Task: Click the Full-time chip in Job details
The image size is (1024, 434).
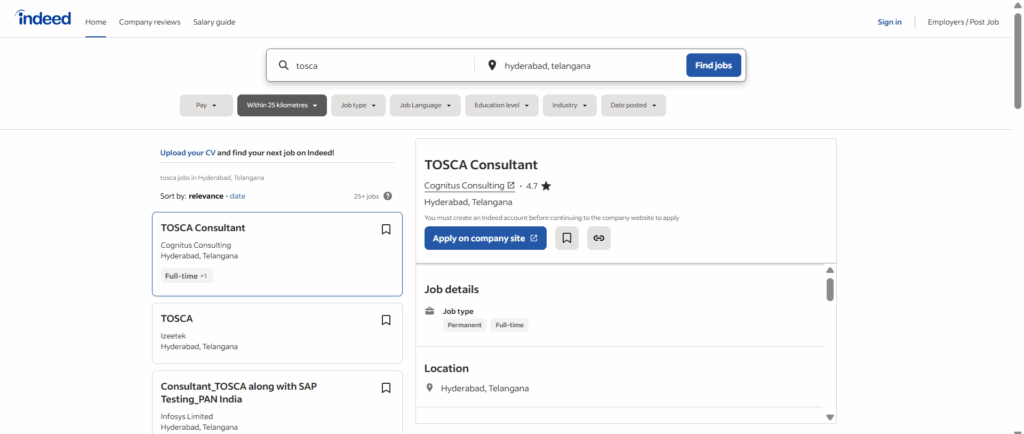Action: [509, 325]
